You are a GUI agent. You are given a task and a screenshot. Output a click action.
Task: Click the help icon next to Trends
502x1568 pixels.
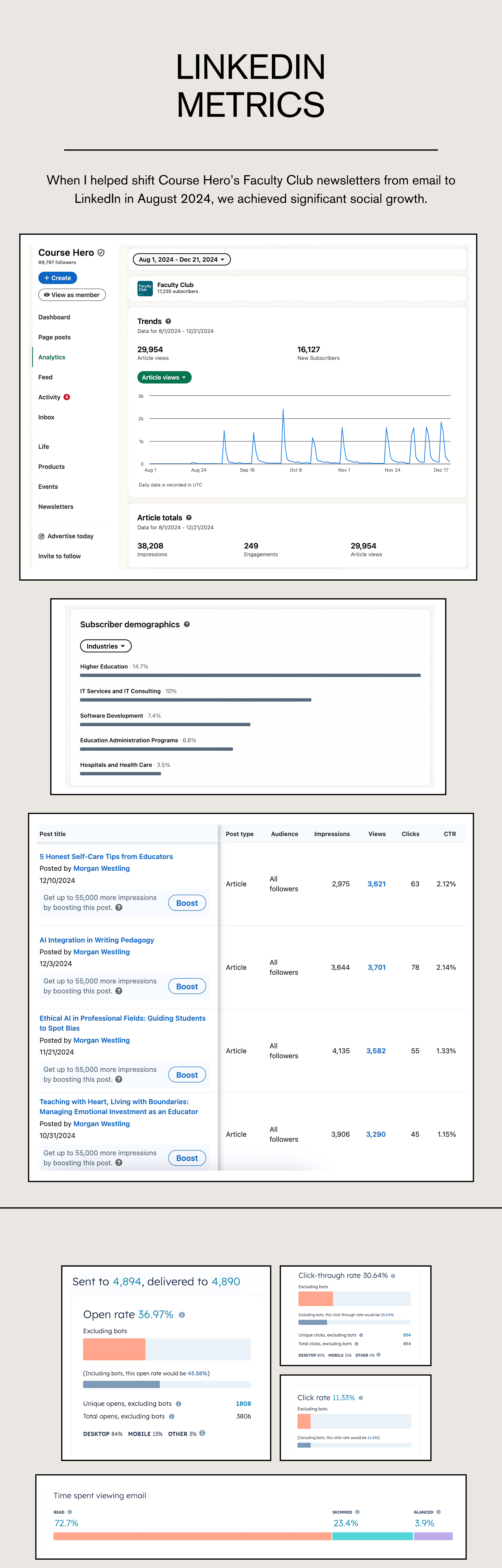168,321
